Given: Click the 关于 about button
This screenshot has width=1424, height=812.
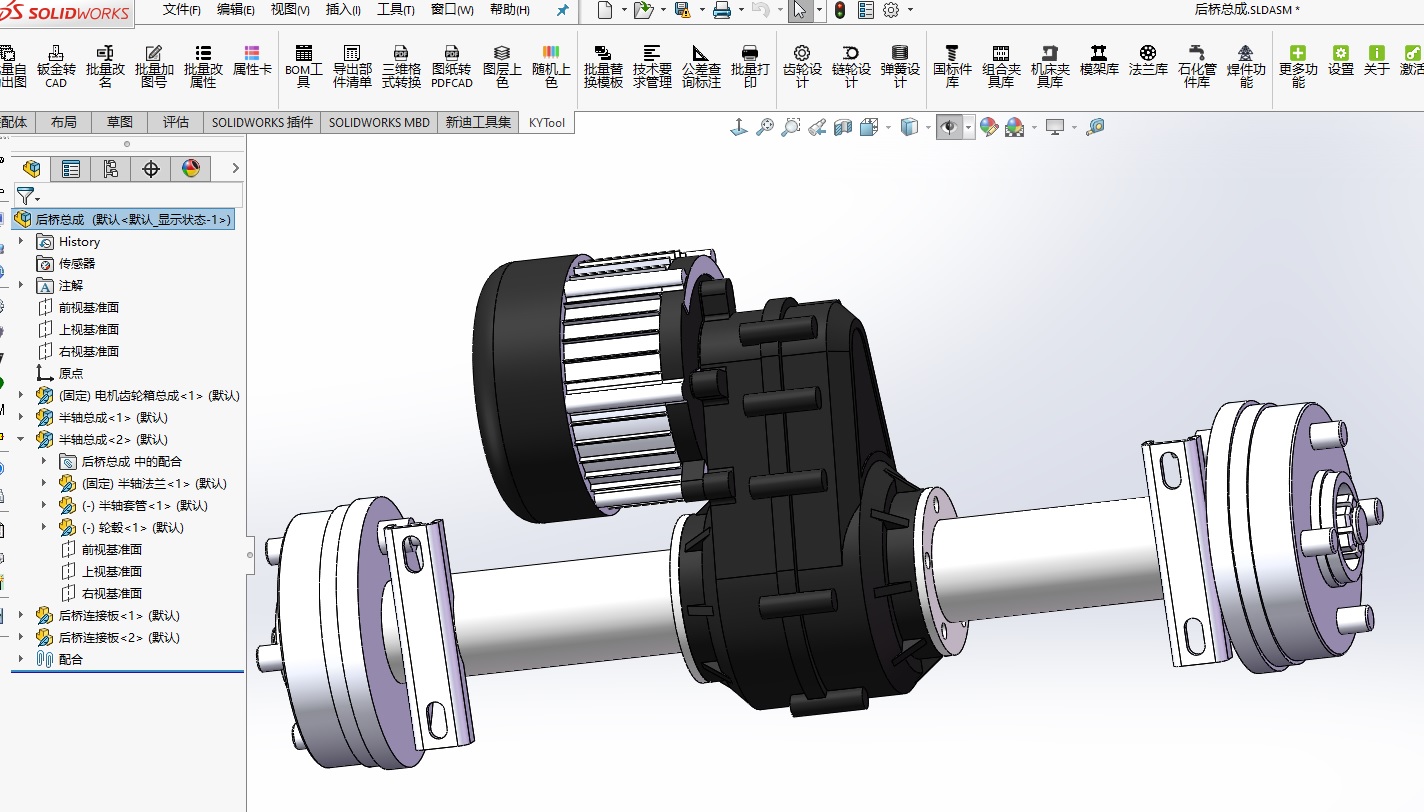Looking at the screenshot, I should 1377,61.
